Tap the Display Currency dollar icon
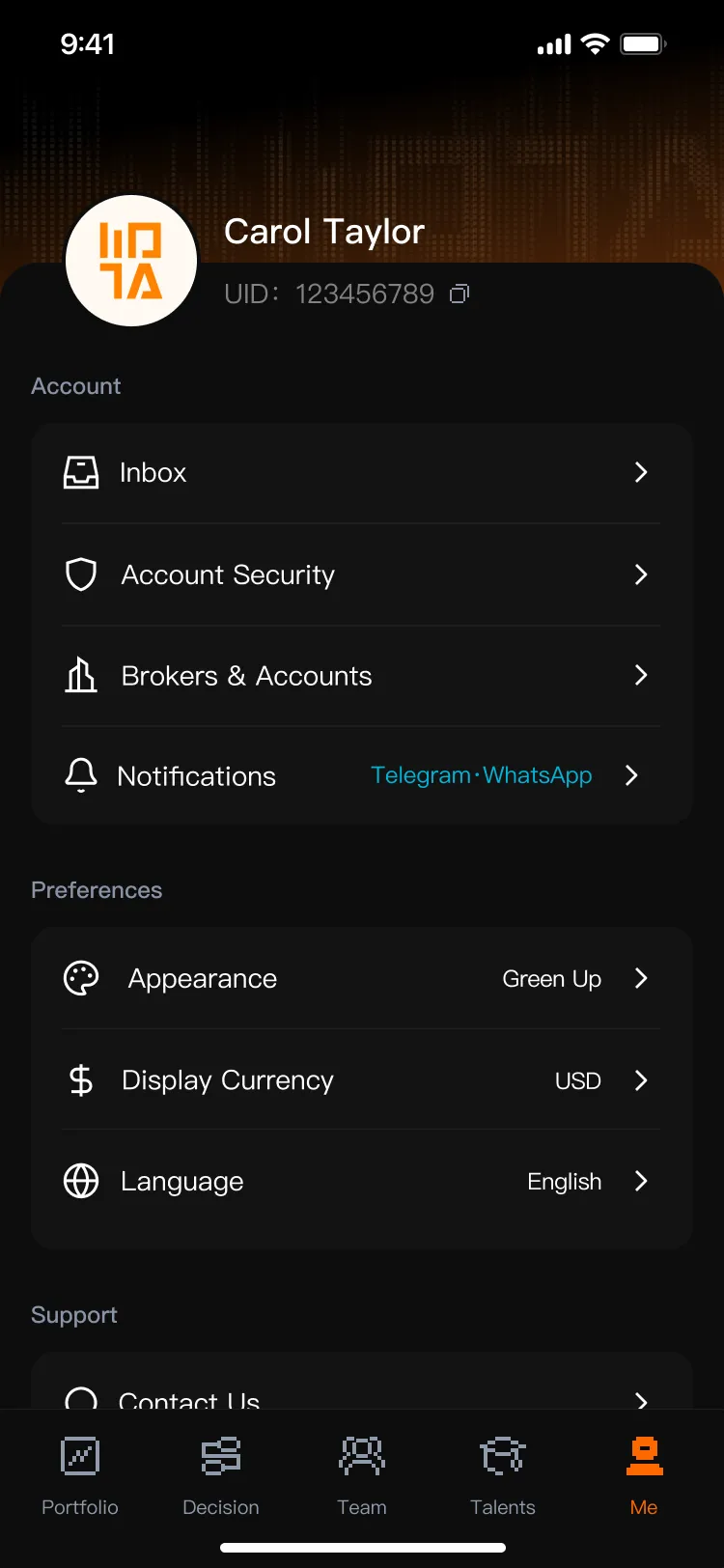Viewport: 724px width, 1568px height. tap(81, 1079)
